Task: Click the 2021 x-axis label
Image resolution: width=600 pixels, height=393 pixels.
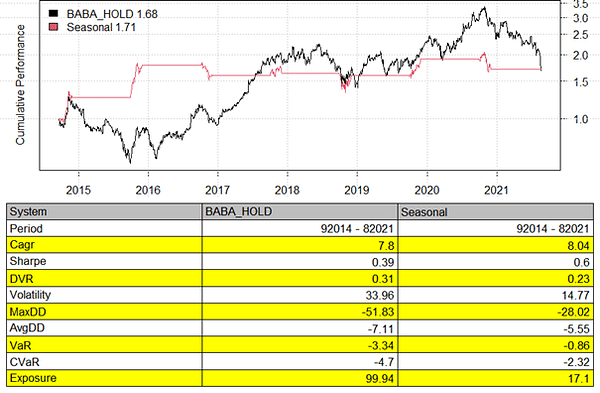Action: pyautogui.click(x=497, y=190)
